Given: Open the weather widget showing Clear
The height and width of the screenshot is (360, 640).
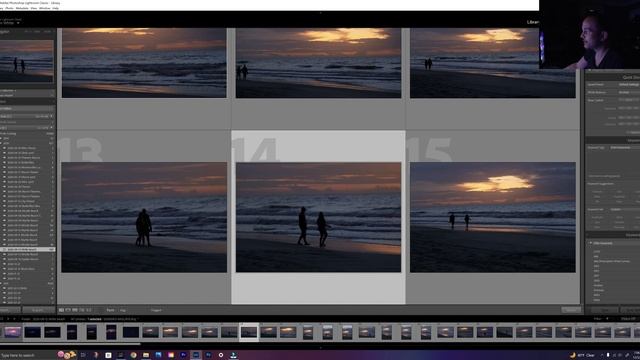Looking at the screenshot, I should click(x=582, y=355).
